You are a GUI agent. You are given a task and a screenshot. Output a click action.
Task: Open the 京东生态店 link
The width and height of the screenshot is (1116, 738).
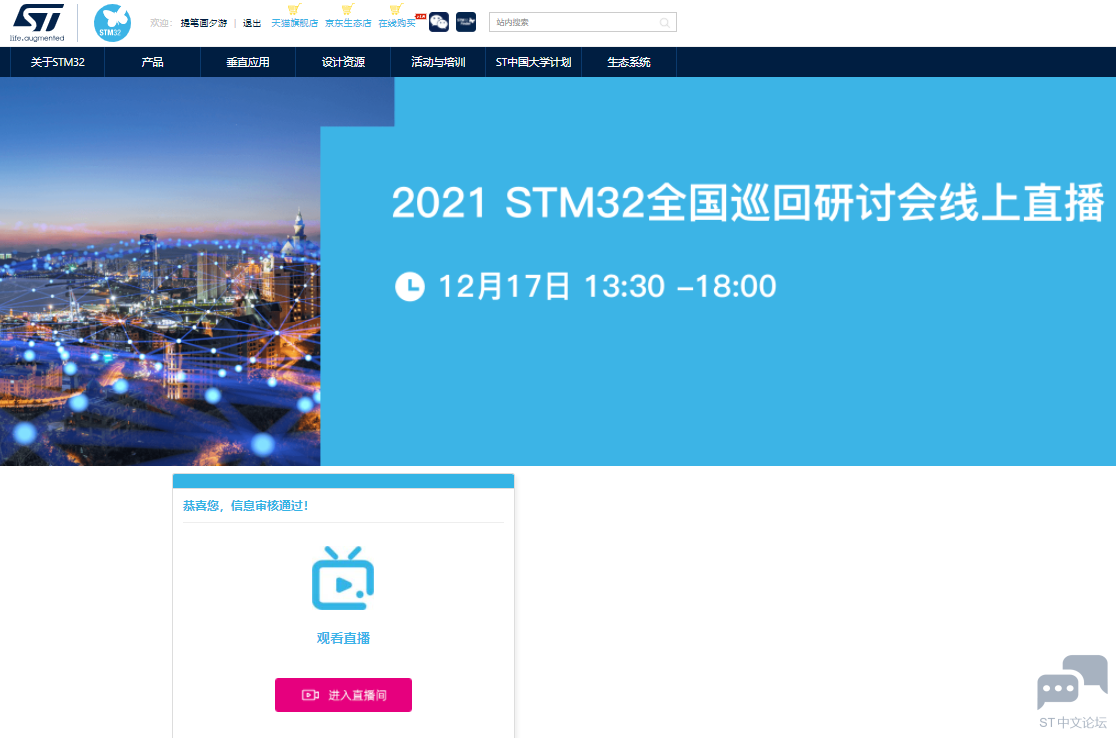click(x=348, y=23)
